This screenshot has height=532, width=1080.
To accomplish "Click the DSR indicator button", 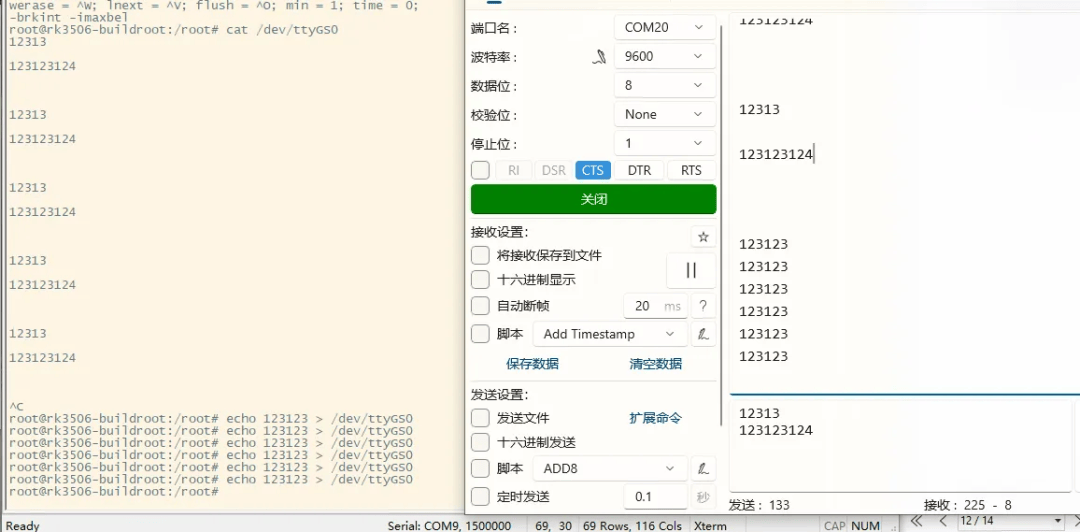I will [x=553, y=170].
